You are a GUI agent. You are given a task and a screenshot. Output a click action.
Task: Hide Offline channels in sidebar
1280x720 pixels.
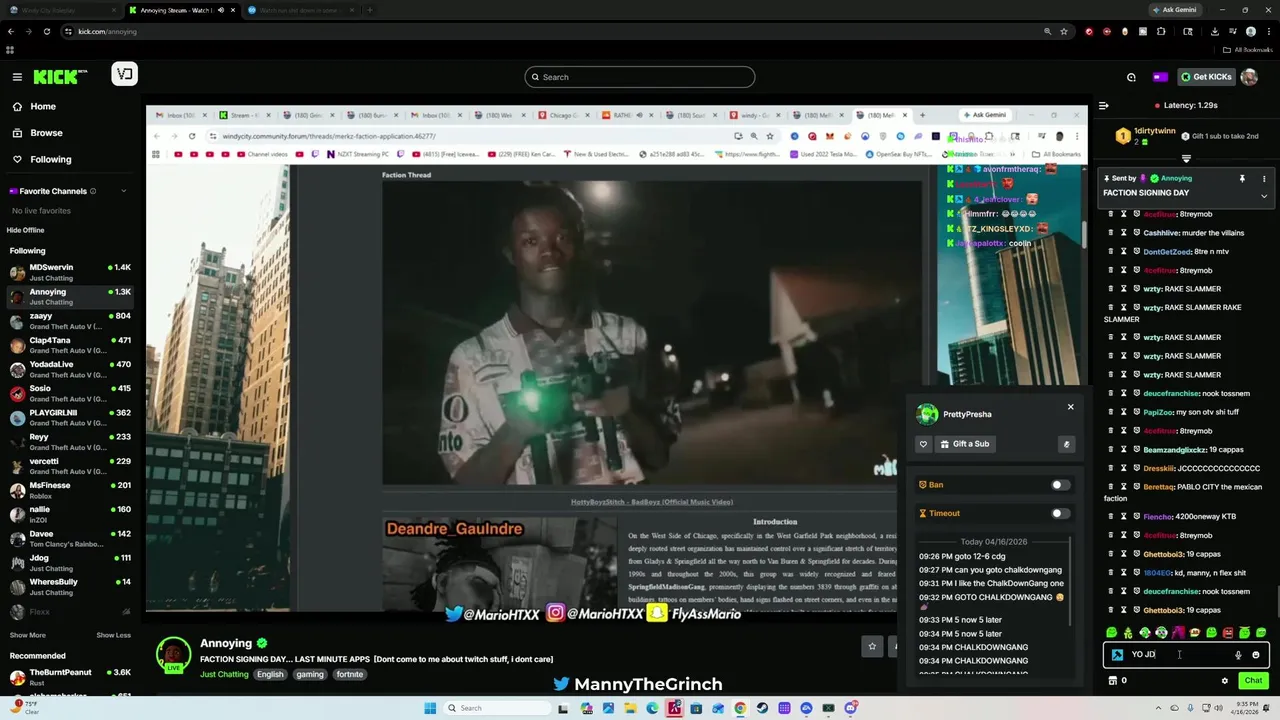point(25,230)
